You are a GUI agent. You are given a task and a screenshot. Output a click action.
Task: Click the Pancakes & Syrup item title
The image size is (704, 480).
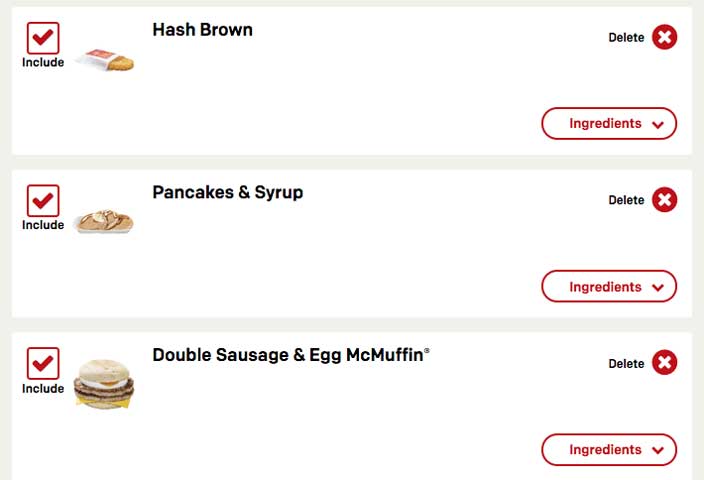[x=227, y=192]
